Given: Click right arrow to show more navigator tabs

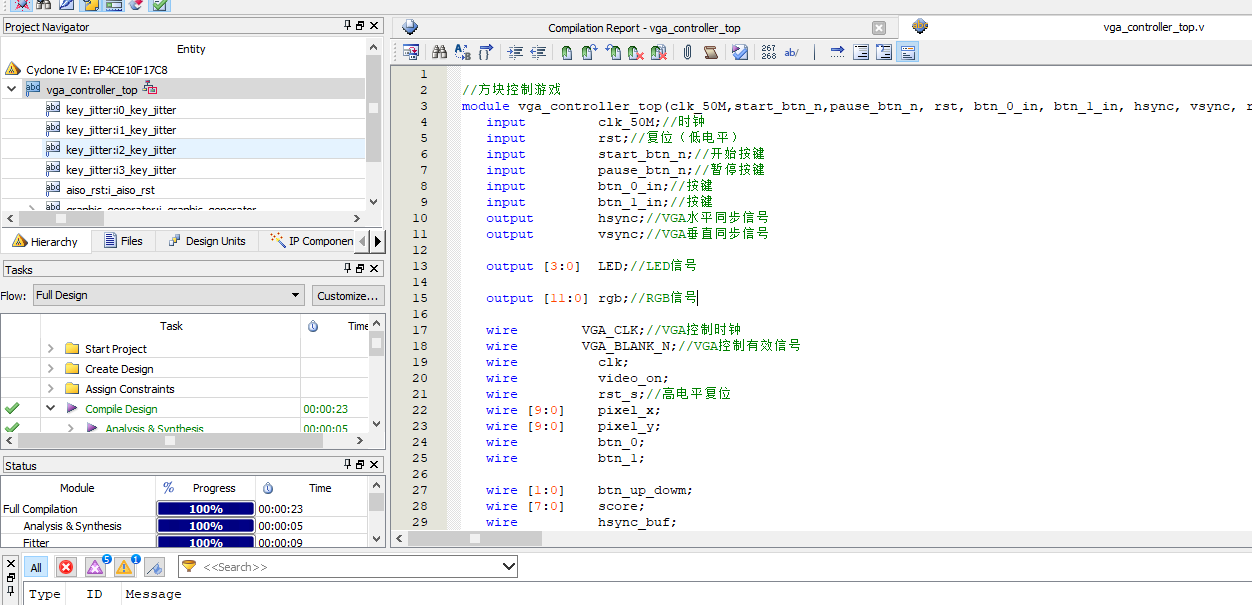Looking at the screenshot, I should coord(377,241).
